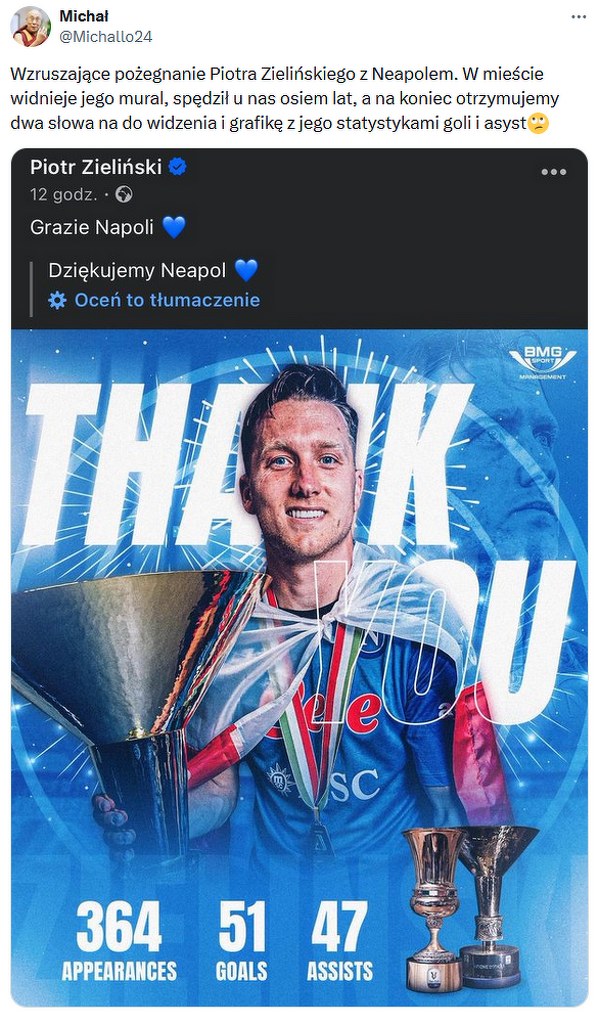
Task: Open the @Michallo24 handle link
Action: click(x=106, y=37)
